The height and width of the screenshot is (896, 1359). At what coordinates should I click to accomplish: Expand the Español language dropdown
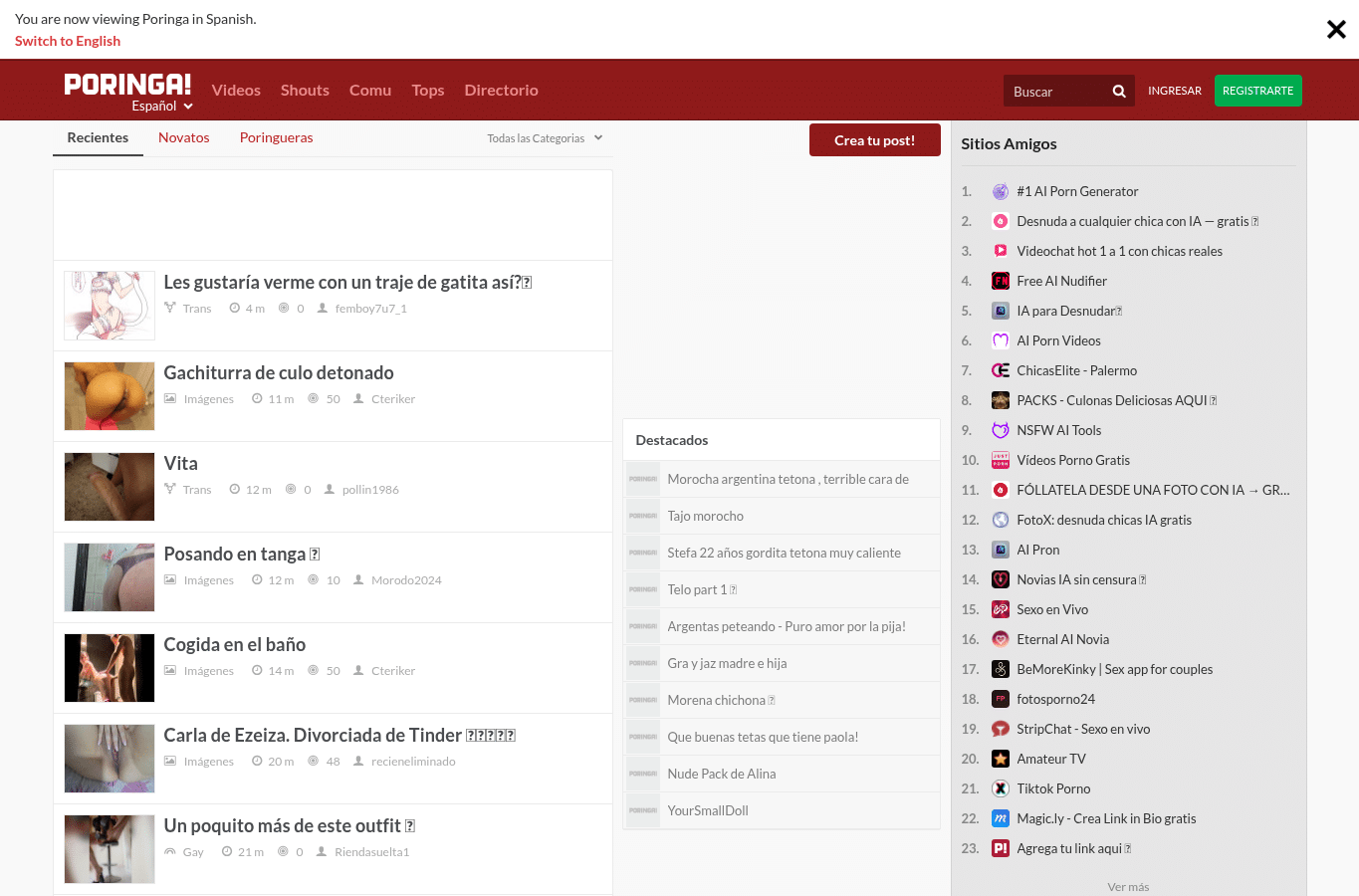click(162, 107)
